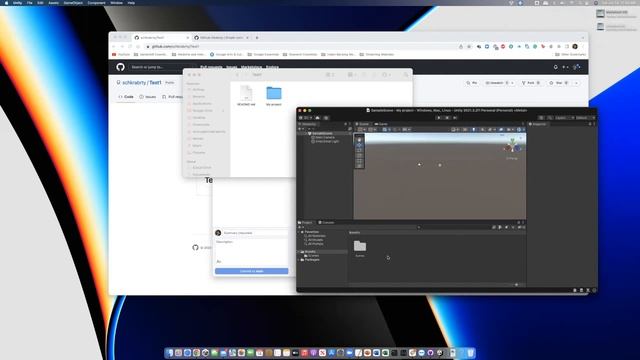Open Unity cloud services icon

pos(318,118)
